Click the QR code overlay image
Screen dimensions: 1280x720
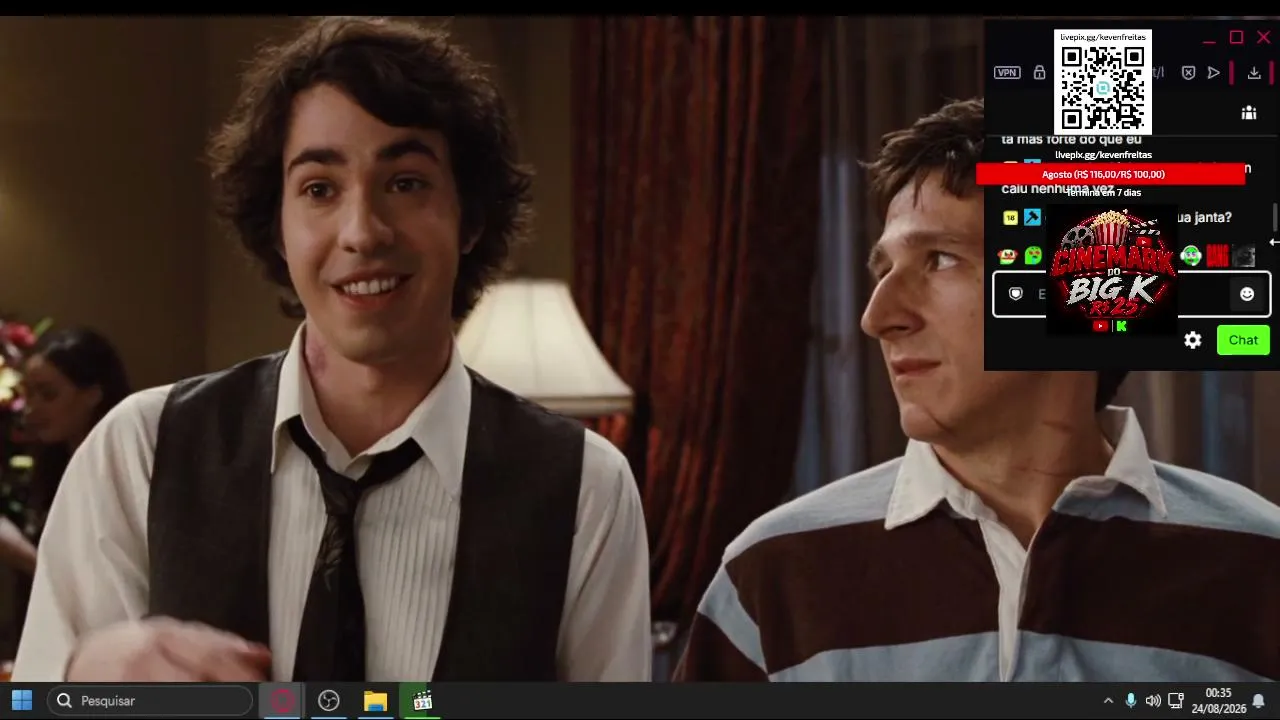(x=1103, y=88)
